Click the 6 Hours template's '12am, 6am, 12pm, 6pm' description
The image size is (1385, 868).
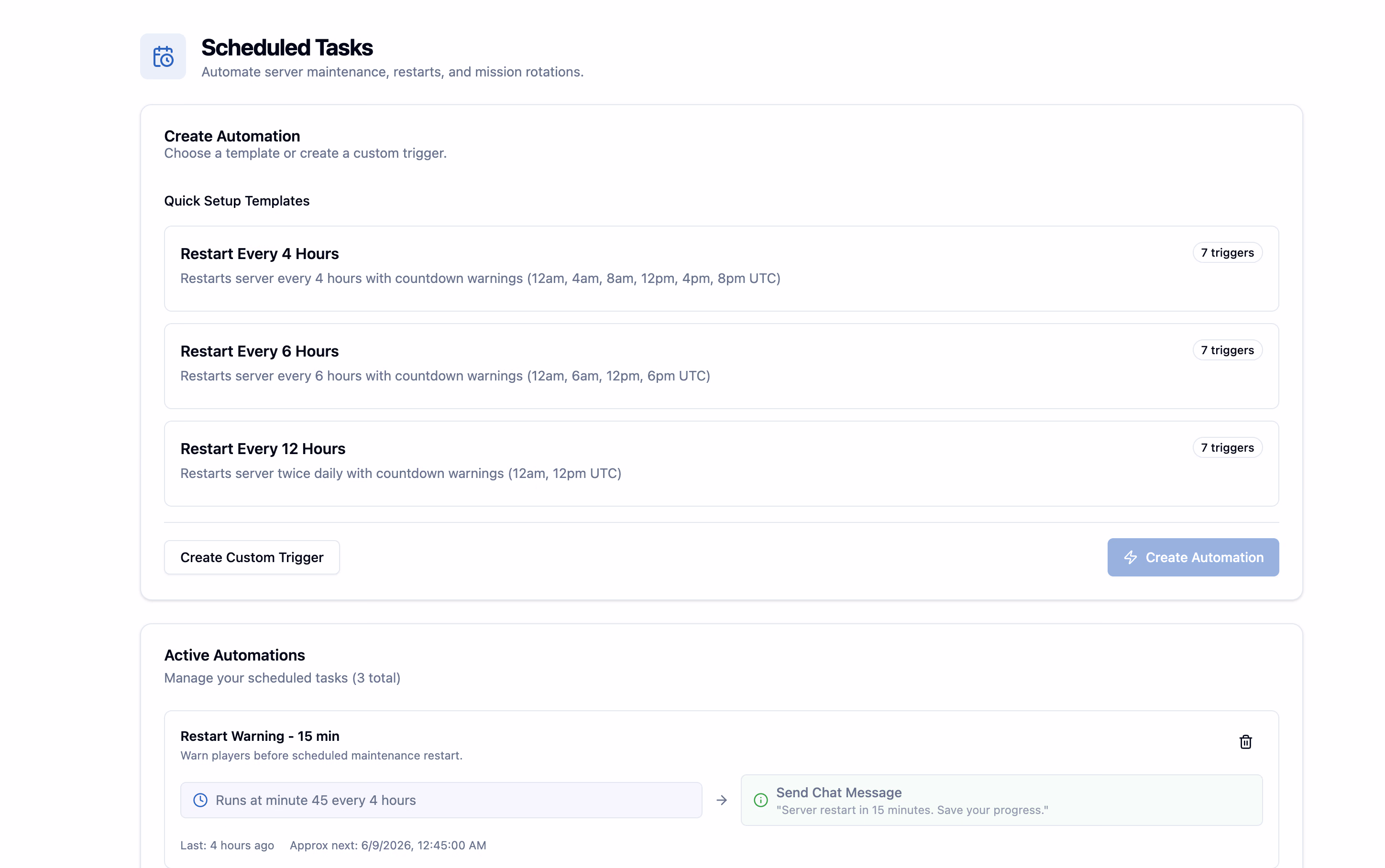(445, 376)
